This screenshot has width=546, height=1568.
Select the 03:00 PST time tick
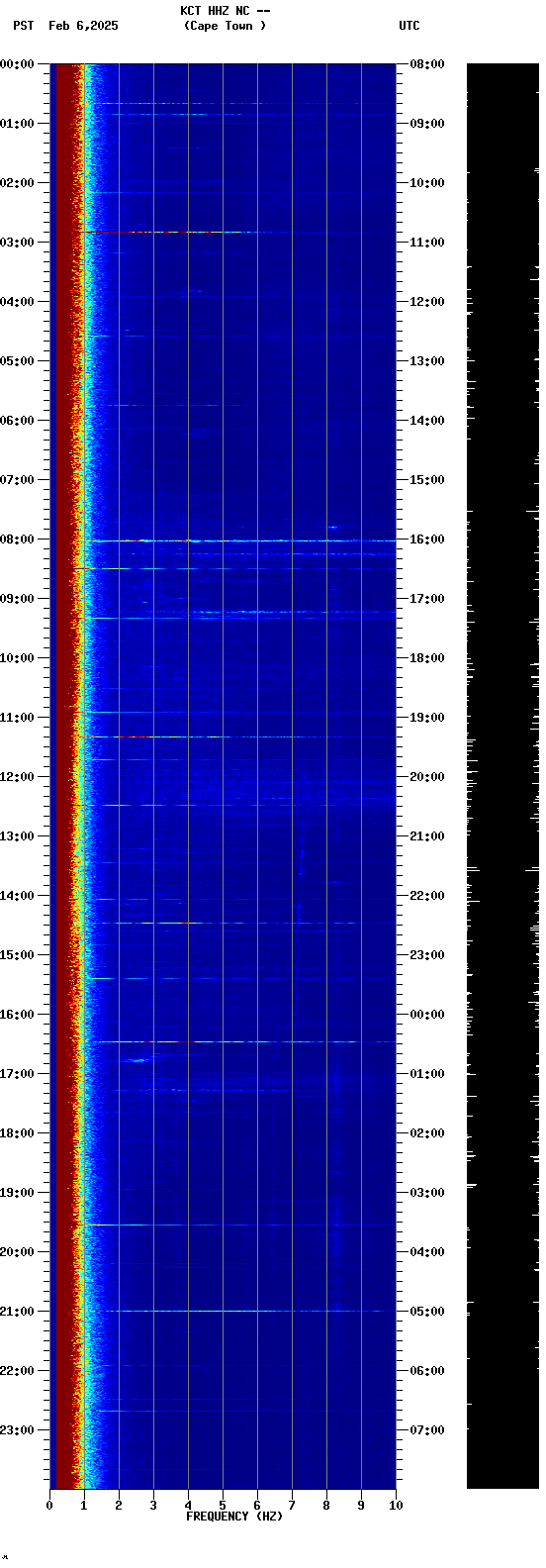pos(18,243)
